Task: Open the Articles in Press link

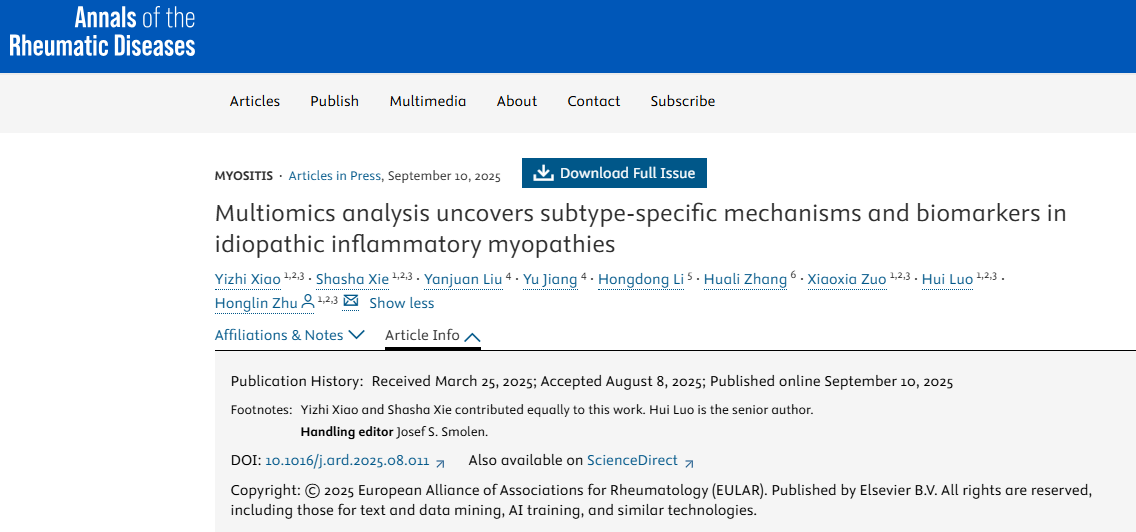Action: [334, 176]
